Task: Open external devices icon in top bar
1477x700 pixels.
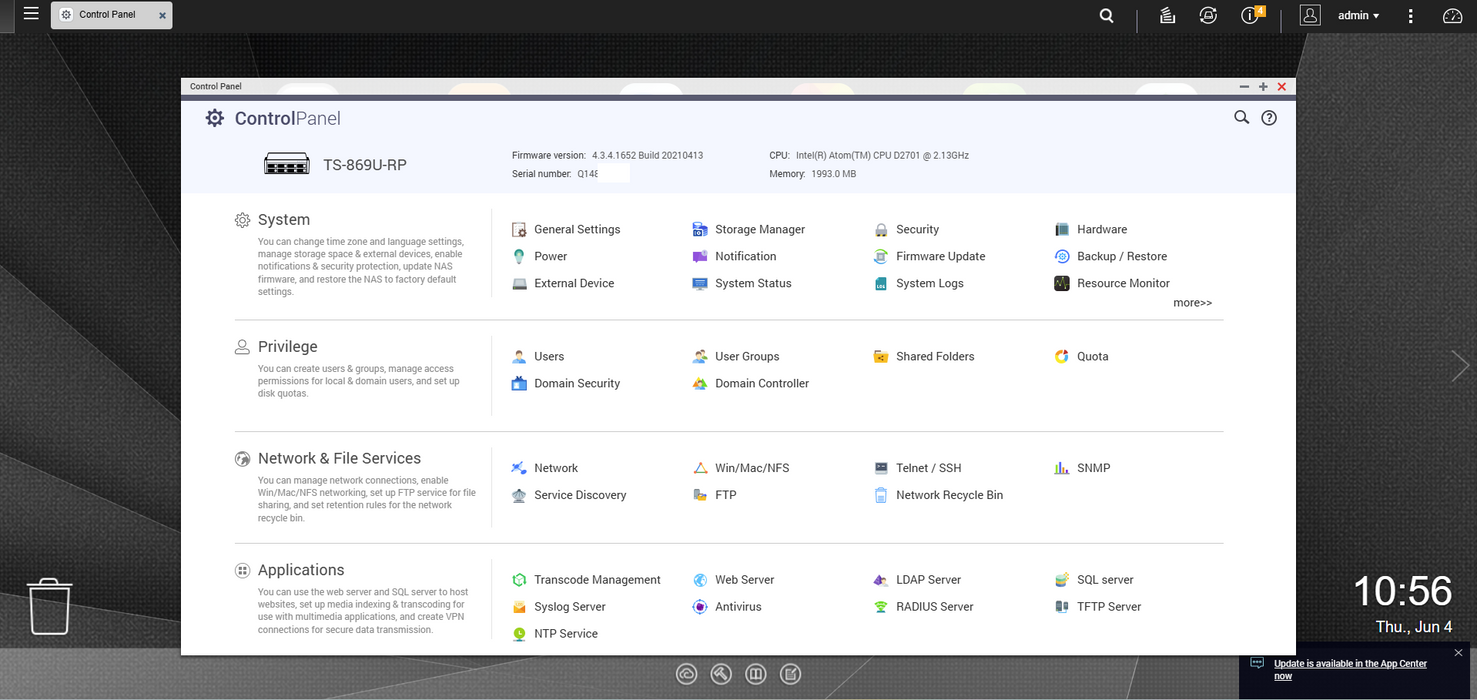Action: point(1208,15)
